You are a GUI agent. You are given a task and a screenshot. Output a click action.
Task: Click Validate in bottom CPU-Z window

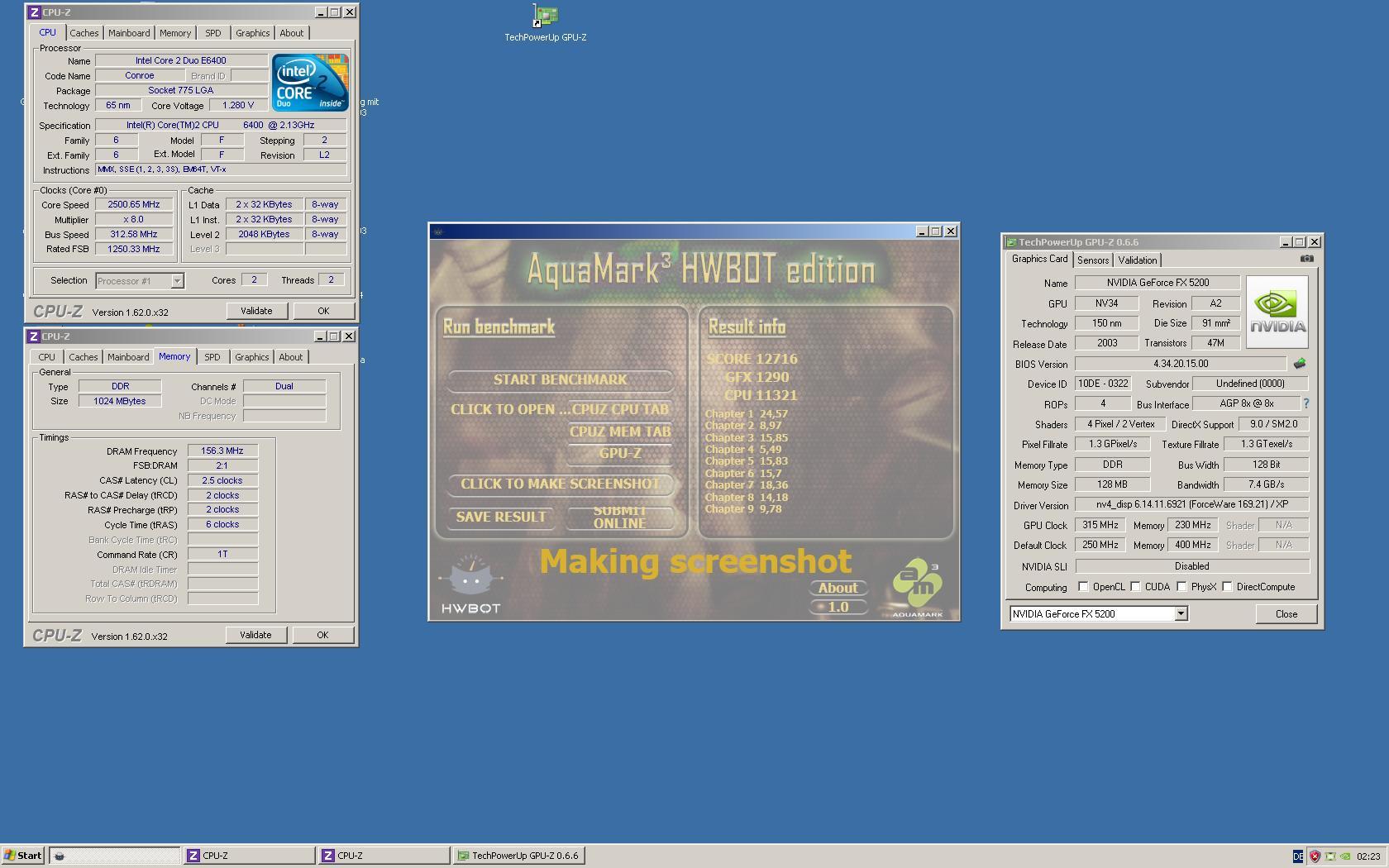click(x=255, y=635)
